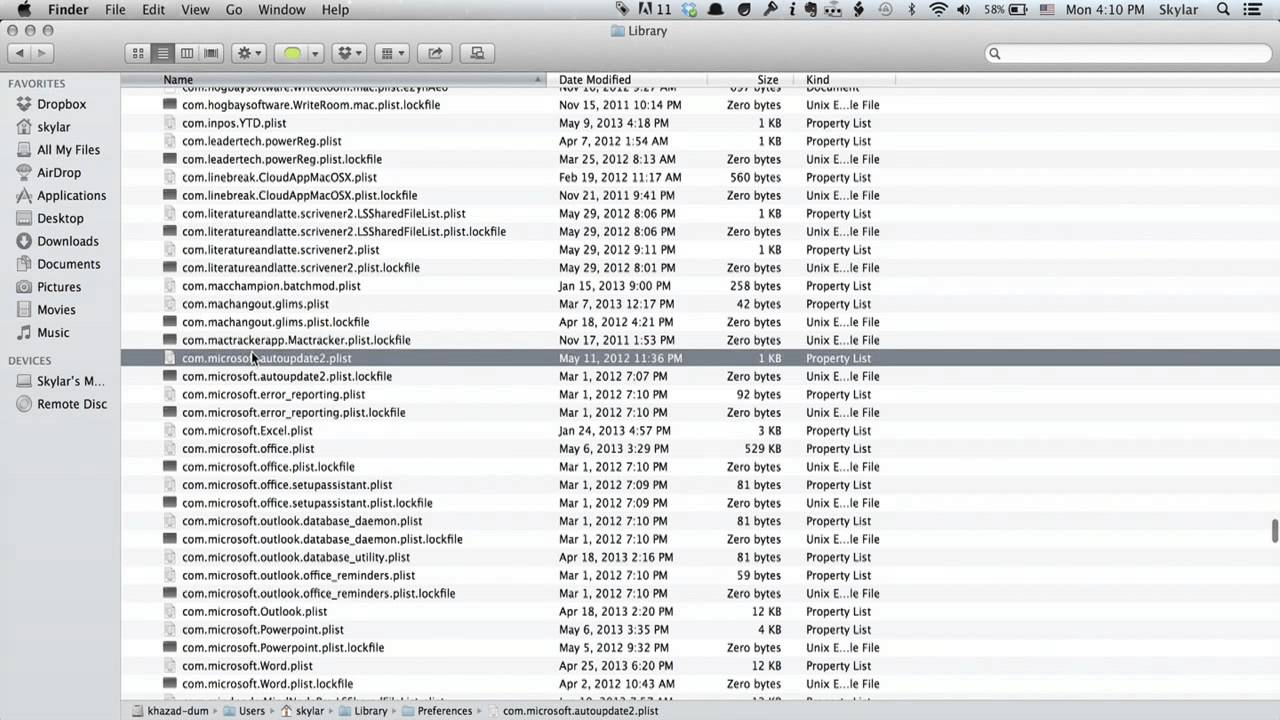The image size is (1280, 720).
Task: Click the vertical scrollbar thumb
Action: click(x=1274, y=531)
